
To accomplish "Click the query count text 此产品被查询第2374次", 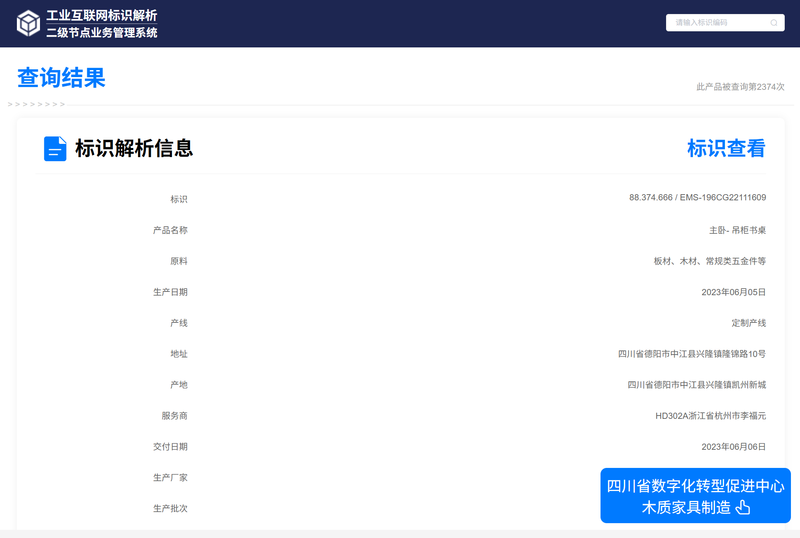I will (740, 87).
